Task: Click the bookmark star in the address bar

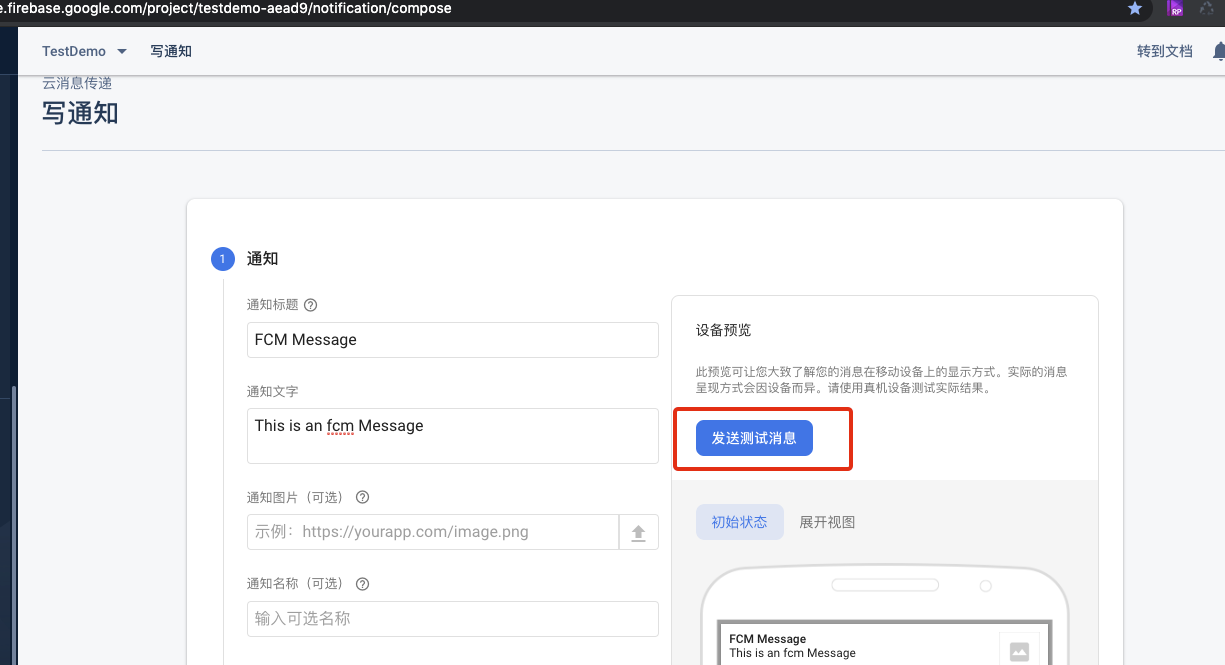Action: (x=1135, y=9)
